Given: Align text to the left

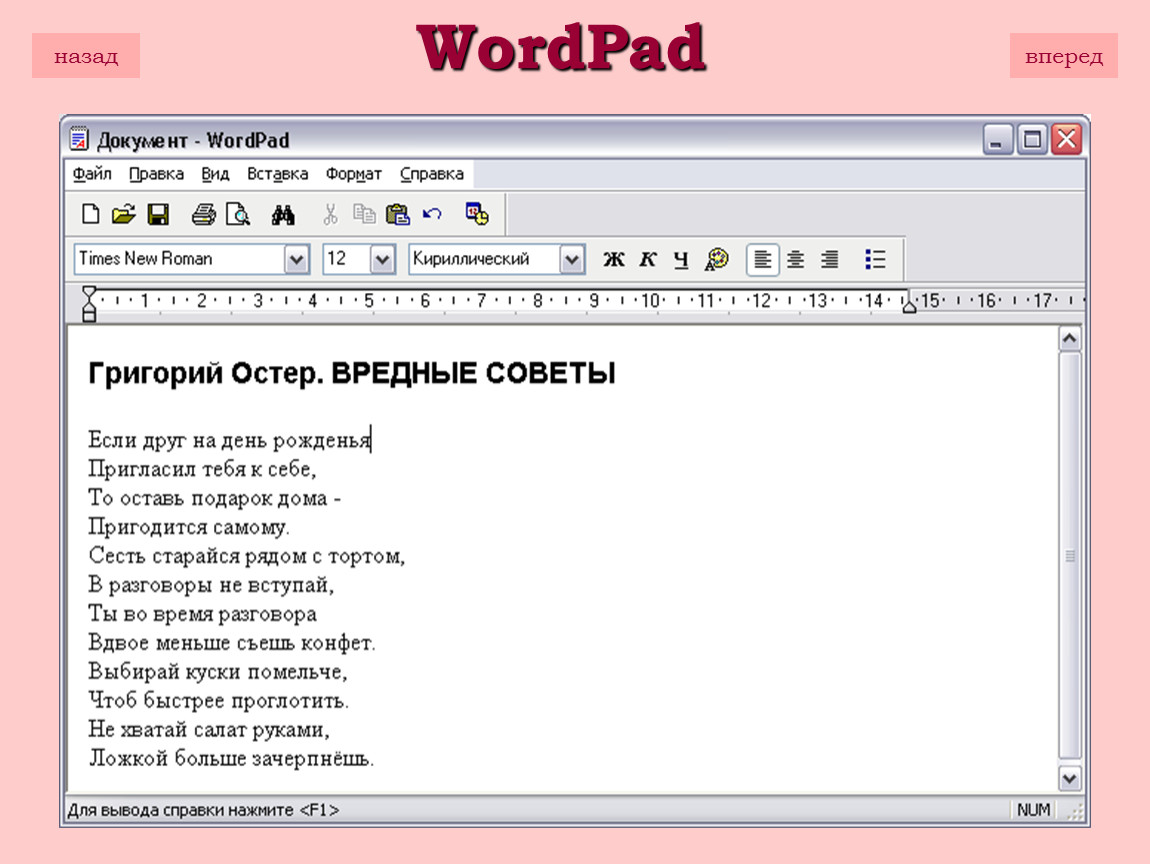Looking at the screenshot, I should click(763, 259).
